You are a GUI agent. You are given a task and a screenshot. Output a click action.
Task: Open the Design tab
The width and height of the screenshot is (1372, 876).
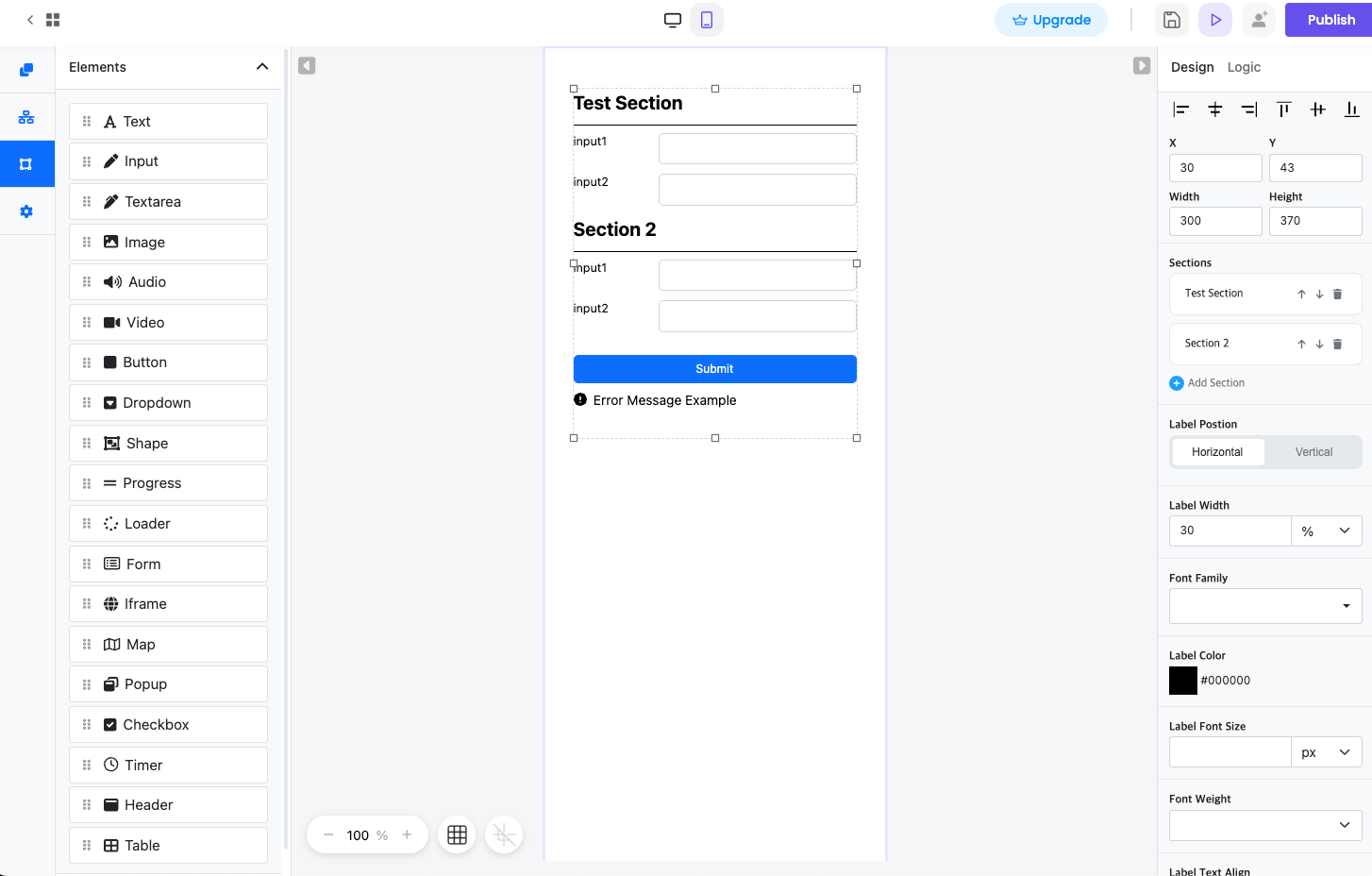coord(1192,67)
